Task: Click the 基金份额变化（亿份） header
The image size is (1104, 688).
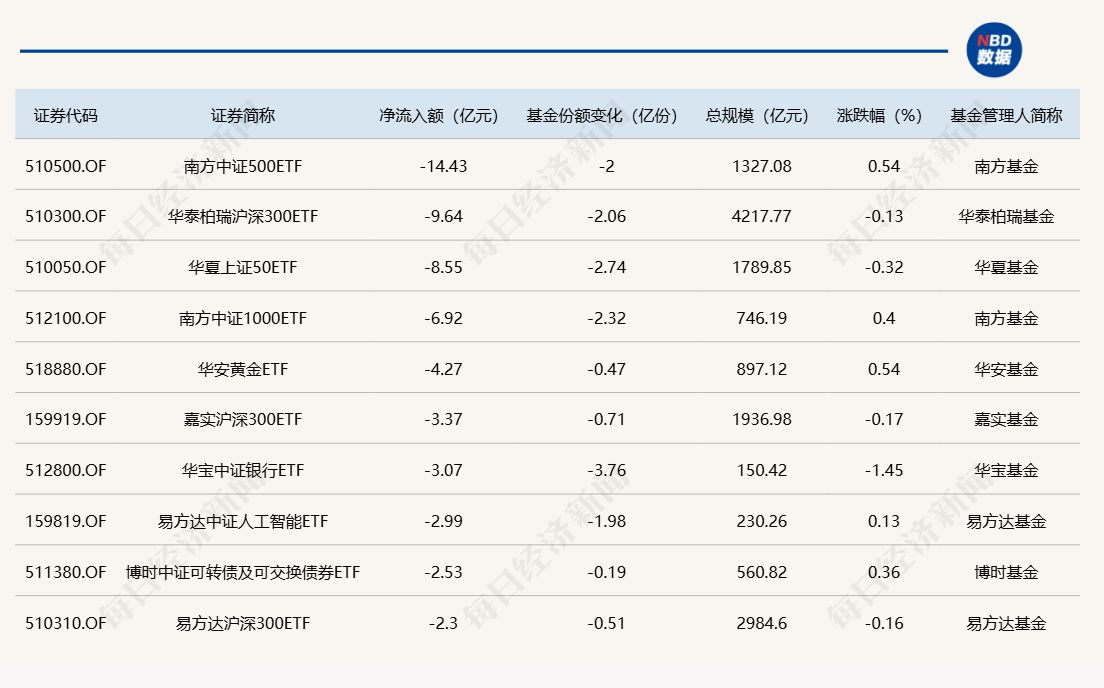Action: tap(602, 115)
